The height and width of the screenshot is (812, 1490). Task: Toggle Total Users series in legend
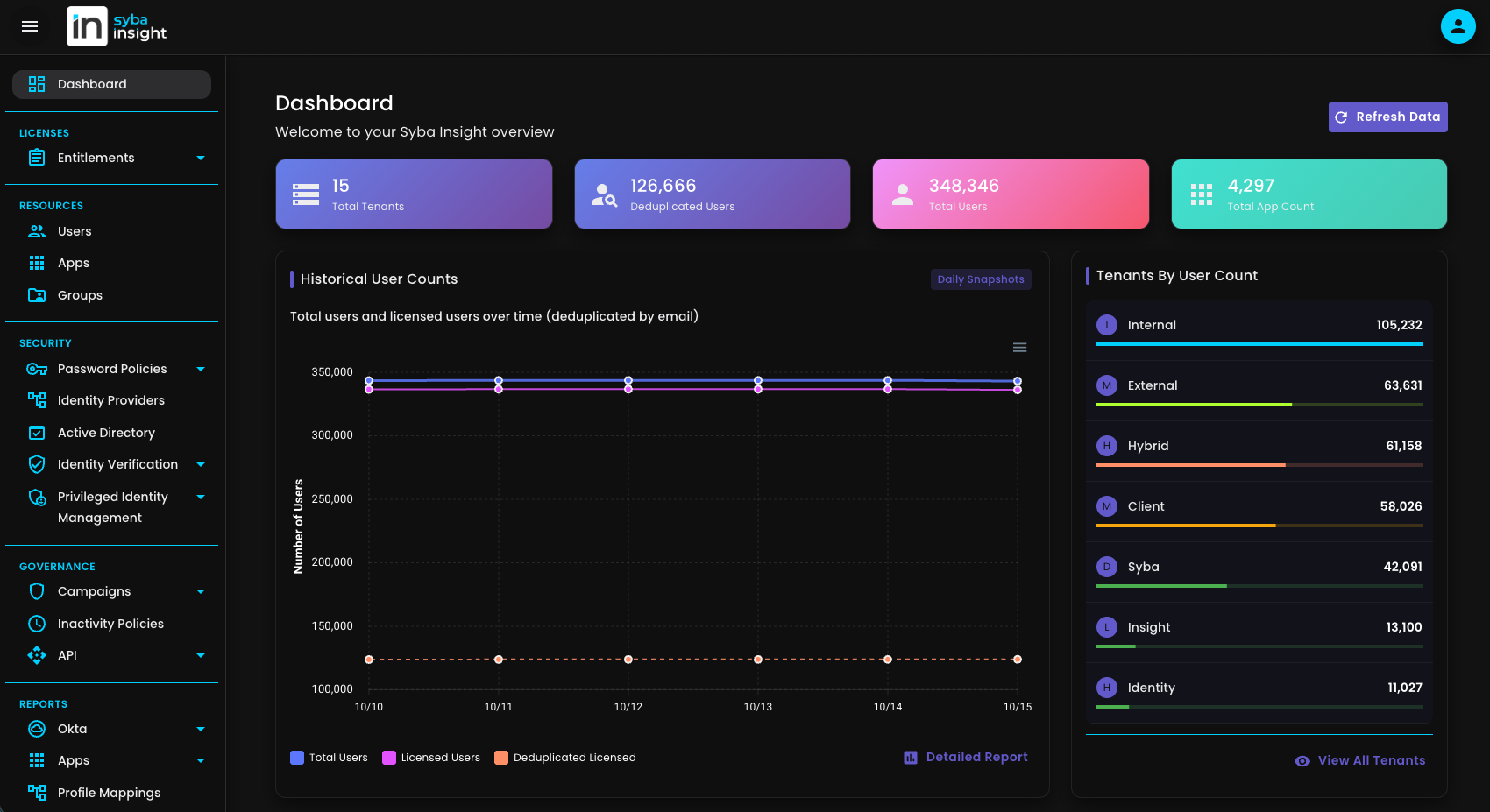tap(329, 758)
